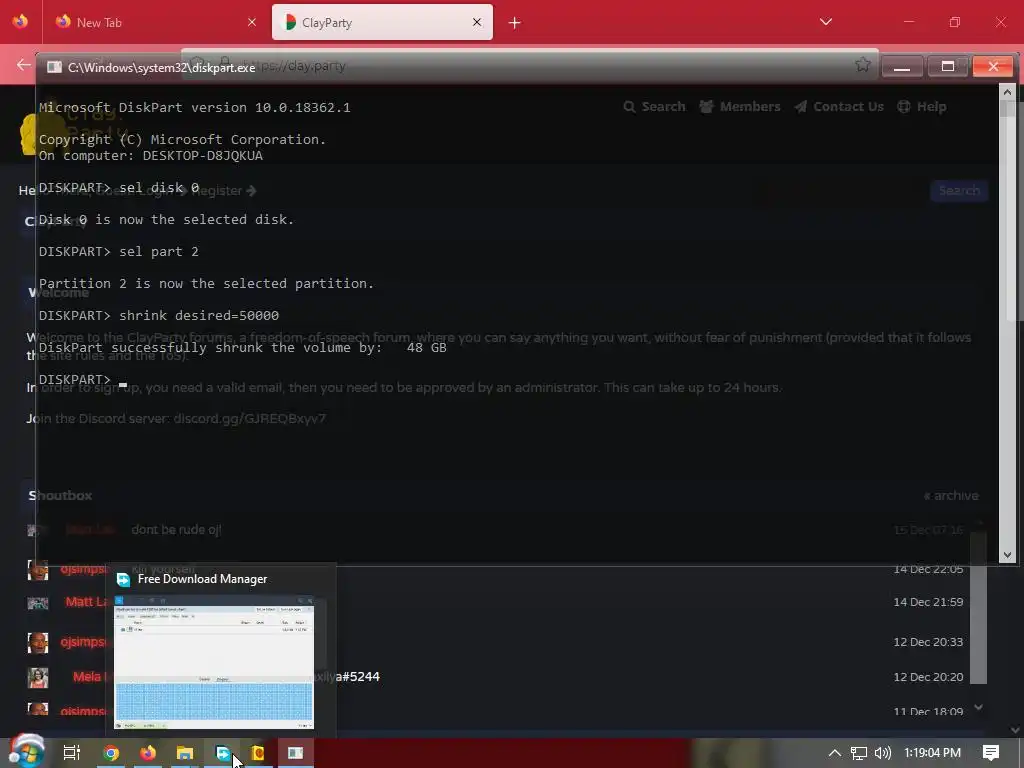Click the ojsimps avatar beside 12 Dec 20:33
The height and width of the screenshot is (768, 1024).
pyautogui.click(x=38, y=643)
